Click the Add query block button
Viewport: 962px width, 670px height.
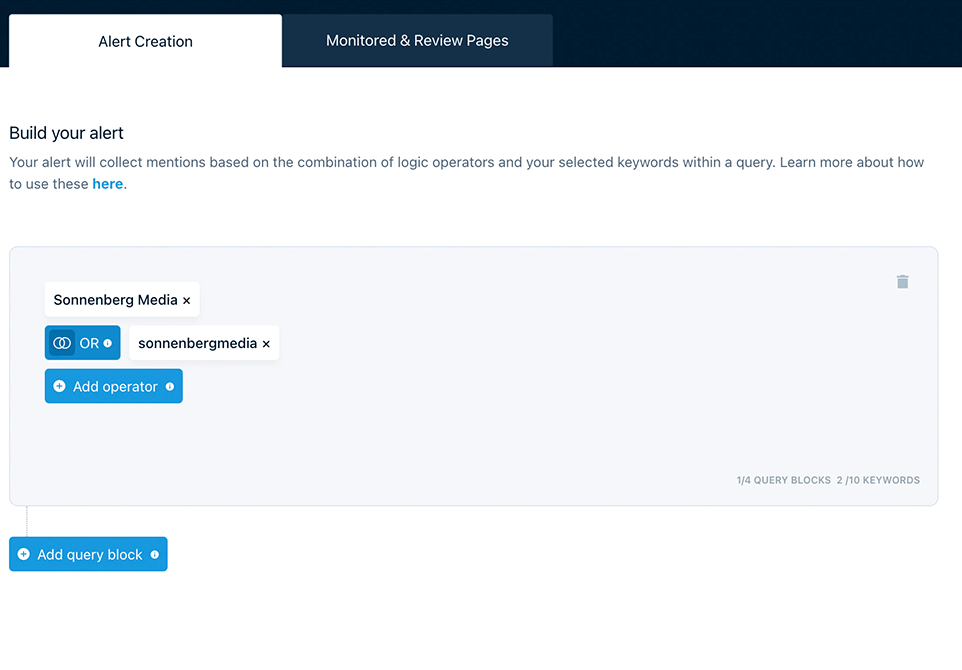tap(88, 554)
